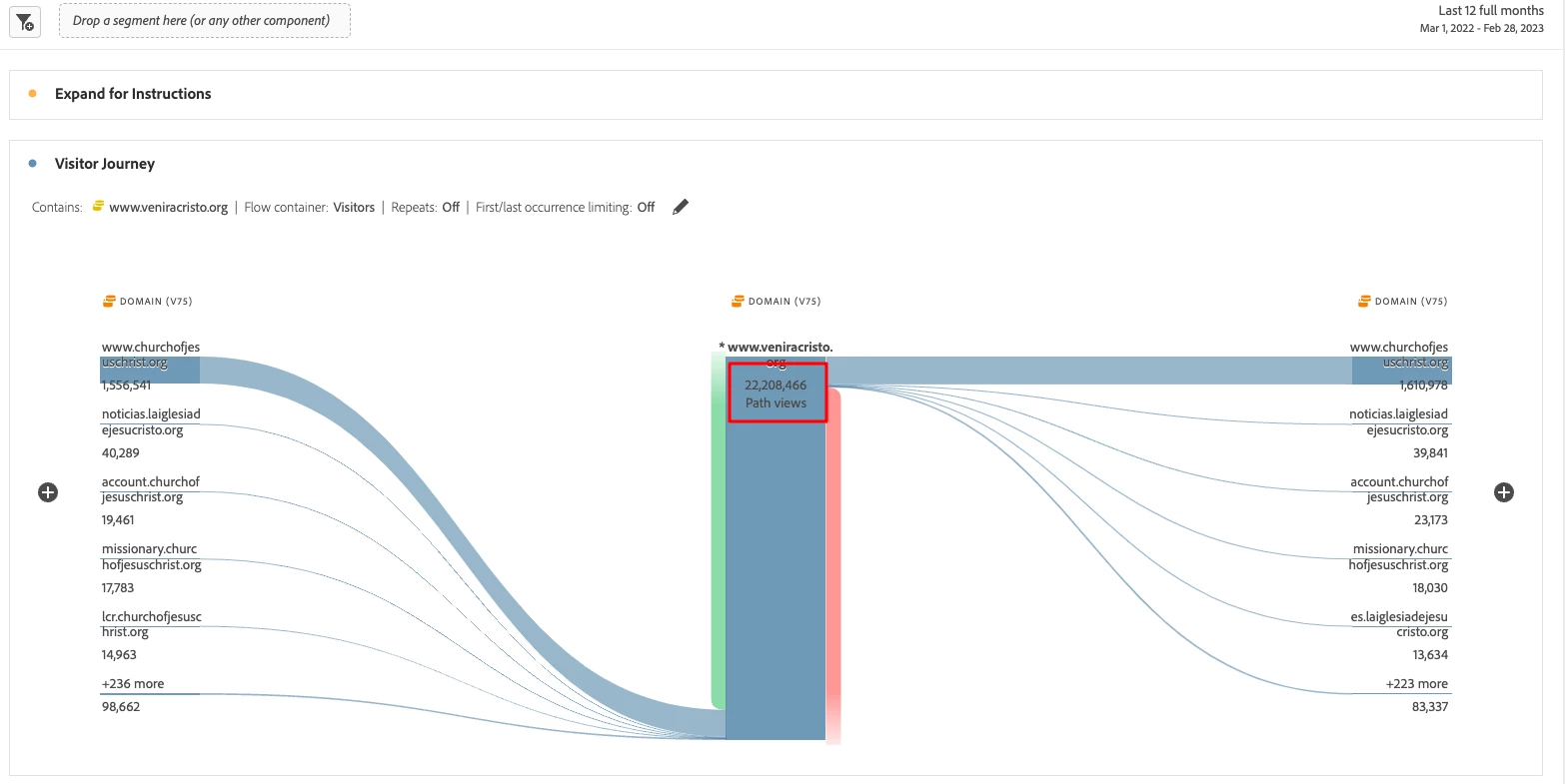Click the right value 23,173
Viewport: 1565px width, 784px height.
pyautogui.click(x=1431, y=520)
